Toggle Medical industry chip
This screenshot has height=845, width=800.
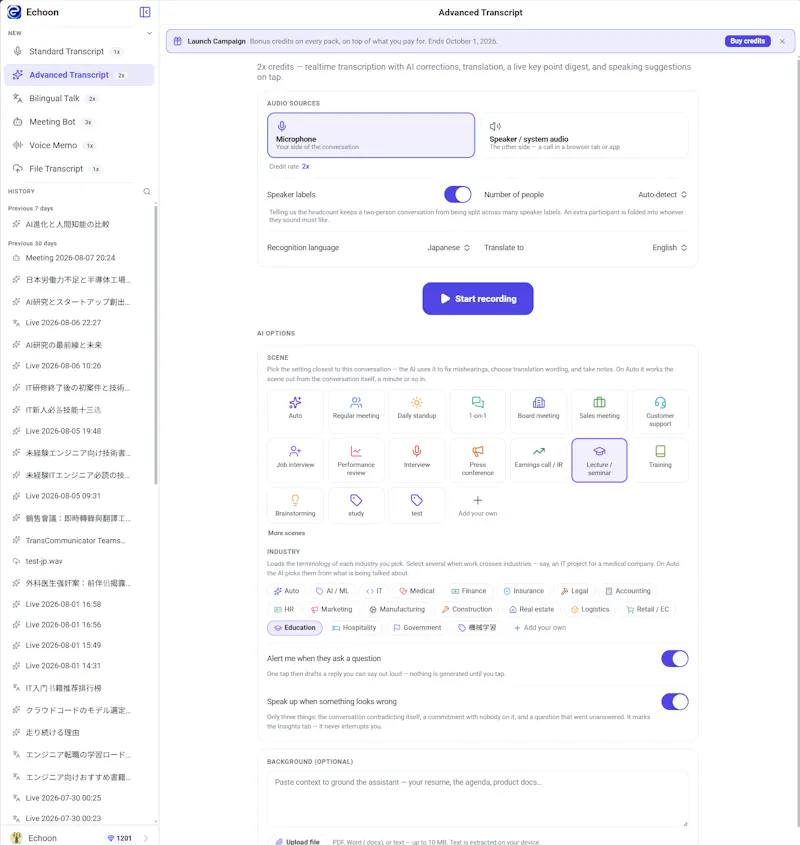pos(417,591)
